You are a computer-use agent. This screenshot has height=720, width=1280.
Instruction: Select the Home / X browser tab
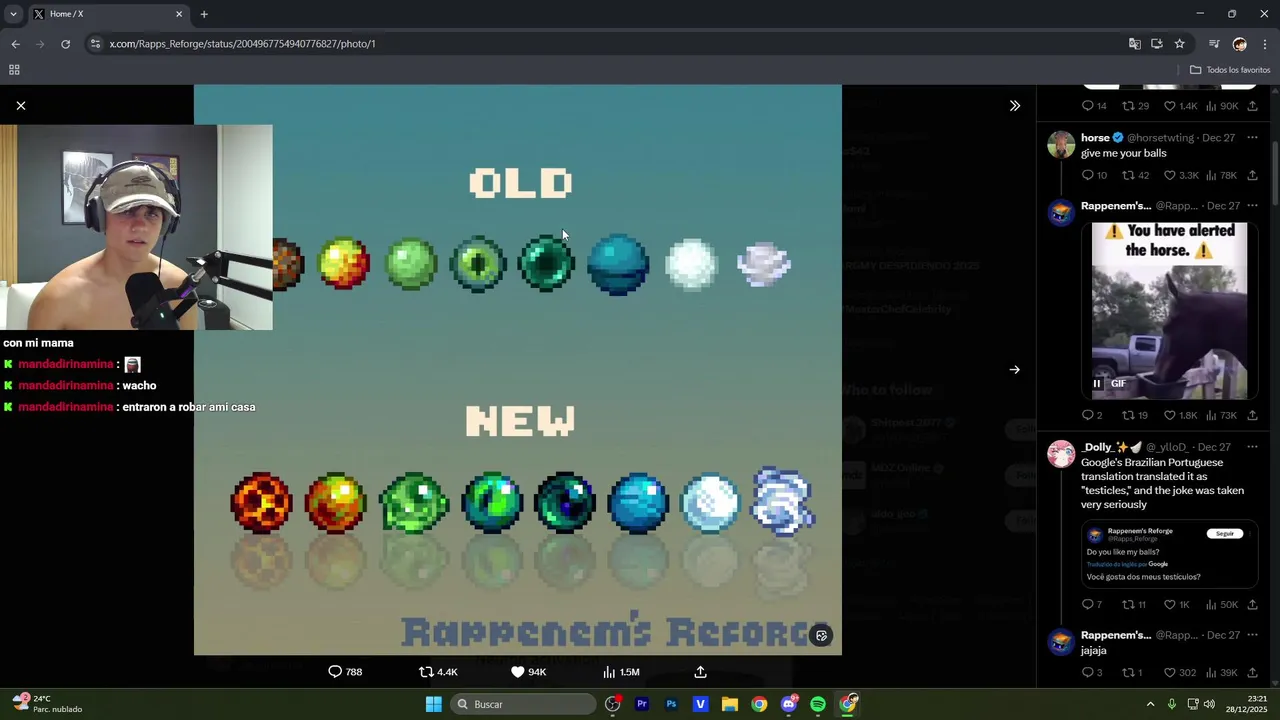click(108, 14)
